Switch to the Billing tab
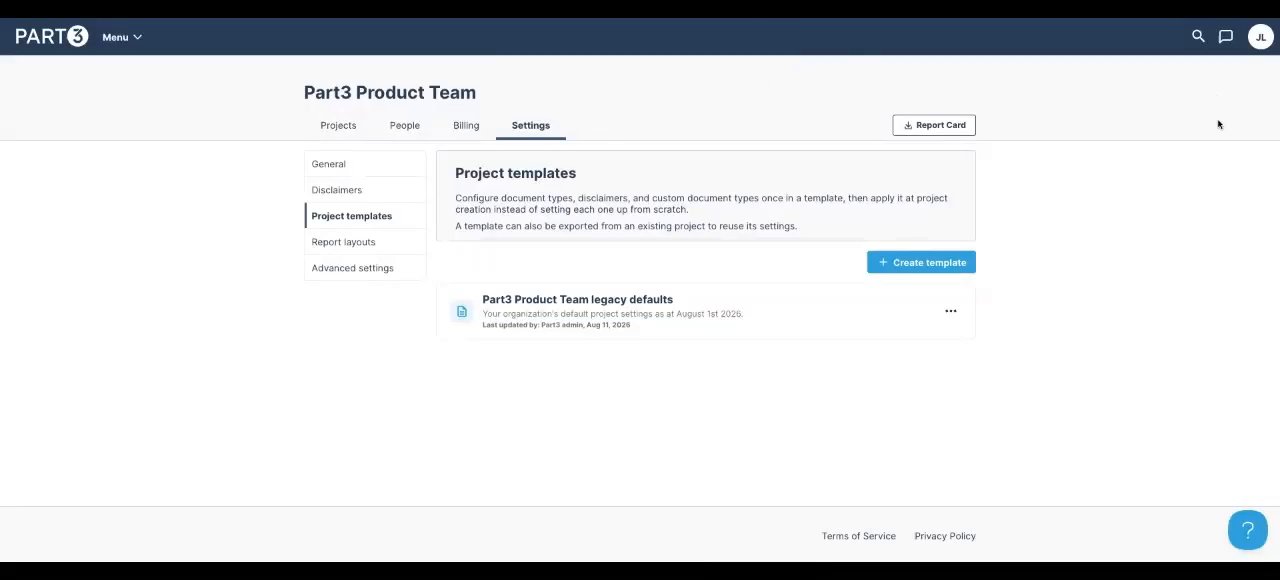Viewport: 1280px width, 580px height. click(x=466, y=125)
